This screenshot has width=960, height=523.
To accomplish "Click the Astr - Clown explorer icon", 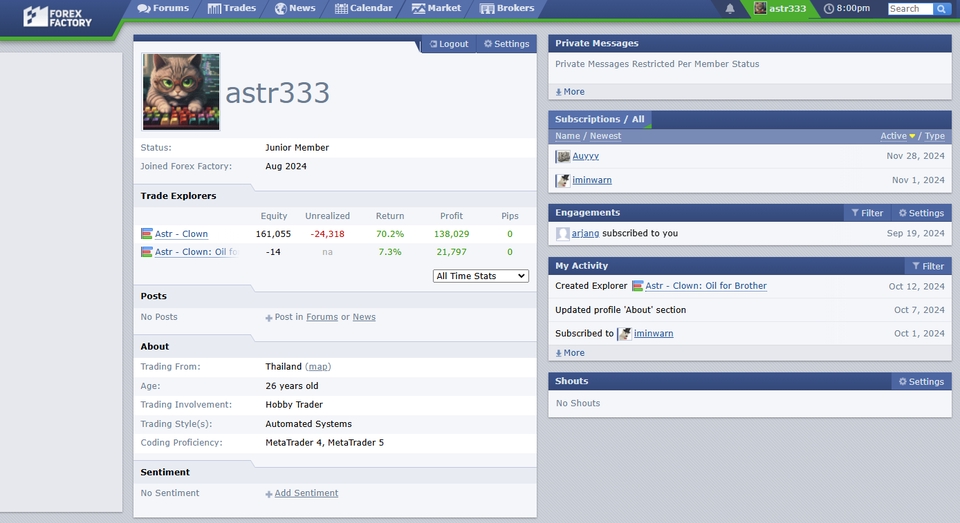I will pos(146,233).
